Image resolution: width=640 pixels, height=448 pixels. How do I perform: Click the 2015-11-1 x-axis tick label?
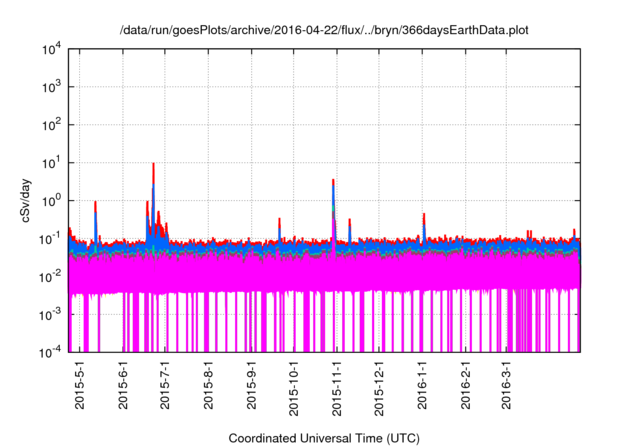click(337, 388)
